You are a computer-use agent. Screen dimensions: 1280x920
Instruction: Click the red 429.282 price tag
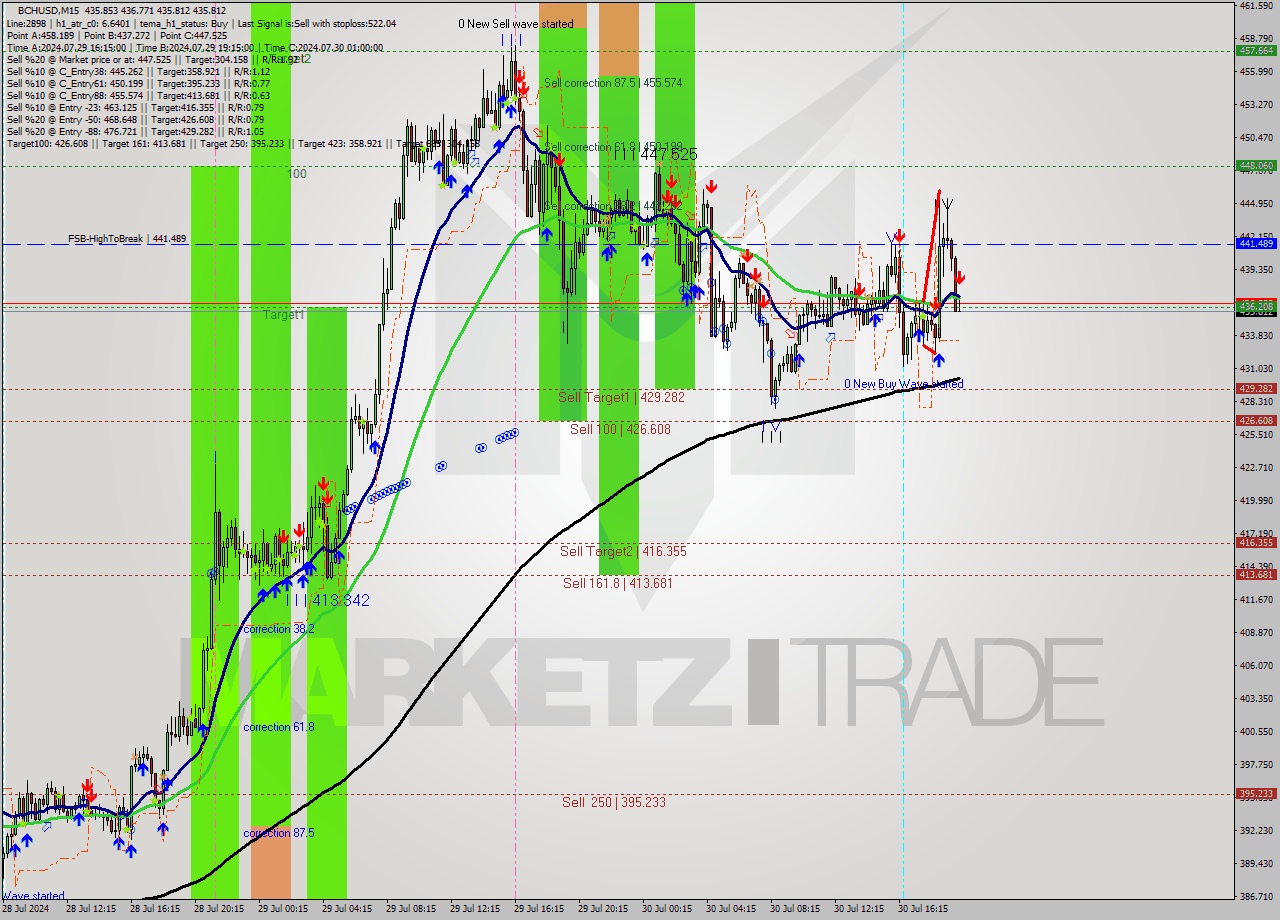[1256, 388]
